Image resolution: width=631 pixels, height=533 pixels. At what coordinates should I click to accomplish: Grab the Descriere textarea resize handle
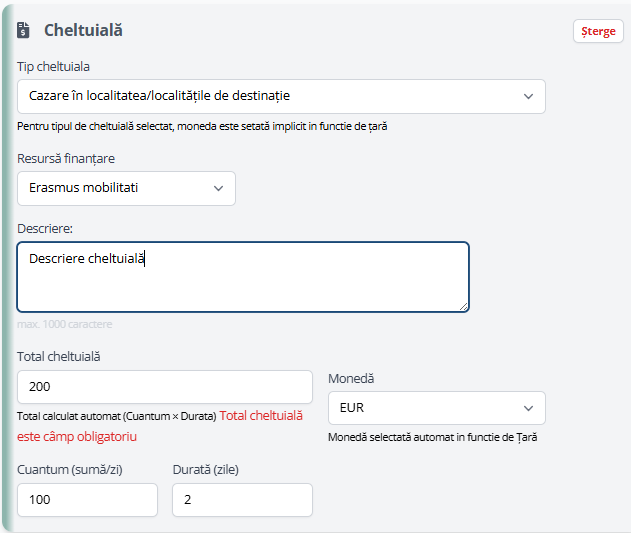pyautogui.click(x=463, y=307)
